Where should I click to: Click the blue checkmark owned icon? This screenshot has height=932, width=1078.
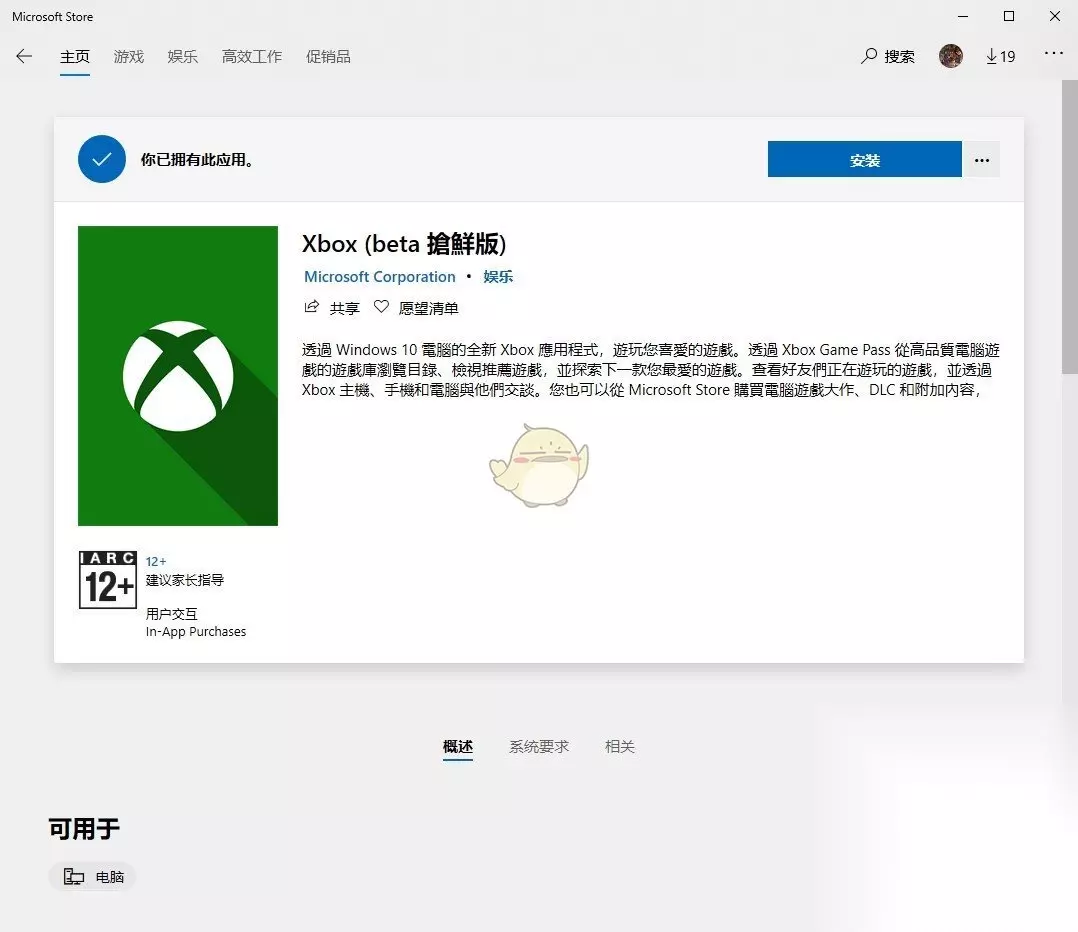102,159
